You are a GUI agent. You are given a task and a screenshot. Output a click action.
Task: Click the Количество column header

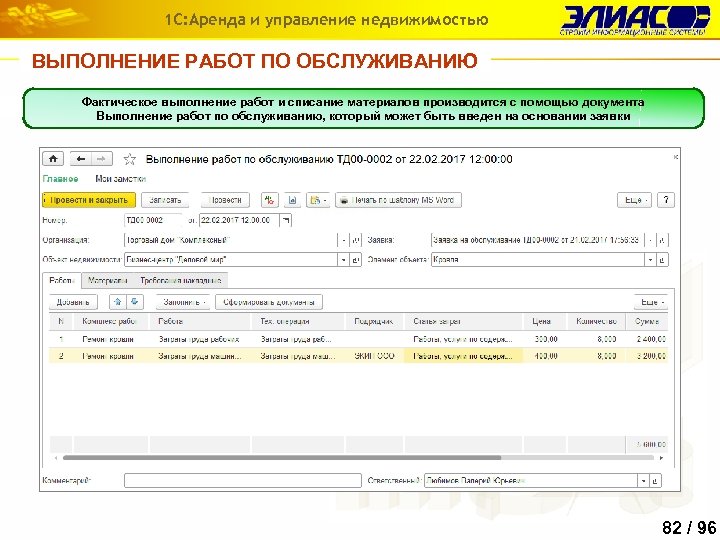[x=596, y=321]
